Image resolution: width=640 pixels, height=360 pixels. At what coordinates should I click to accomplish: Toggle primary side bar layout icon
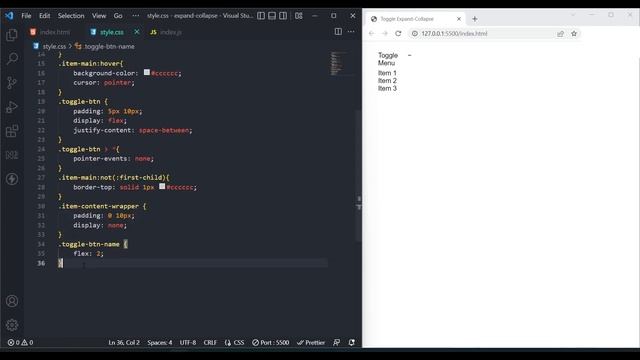tap(261, 16)
